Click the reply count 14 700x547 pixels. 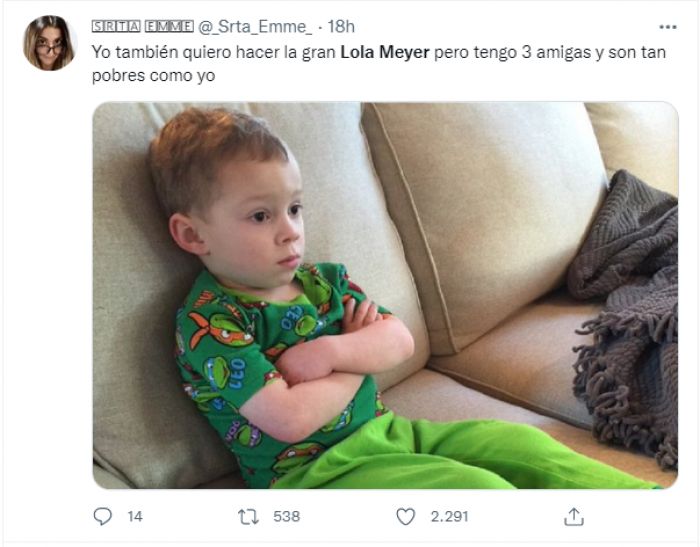(134, 516)
